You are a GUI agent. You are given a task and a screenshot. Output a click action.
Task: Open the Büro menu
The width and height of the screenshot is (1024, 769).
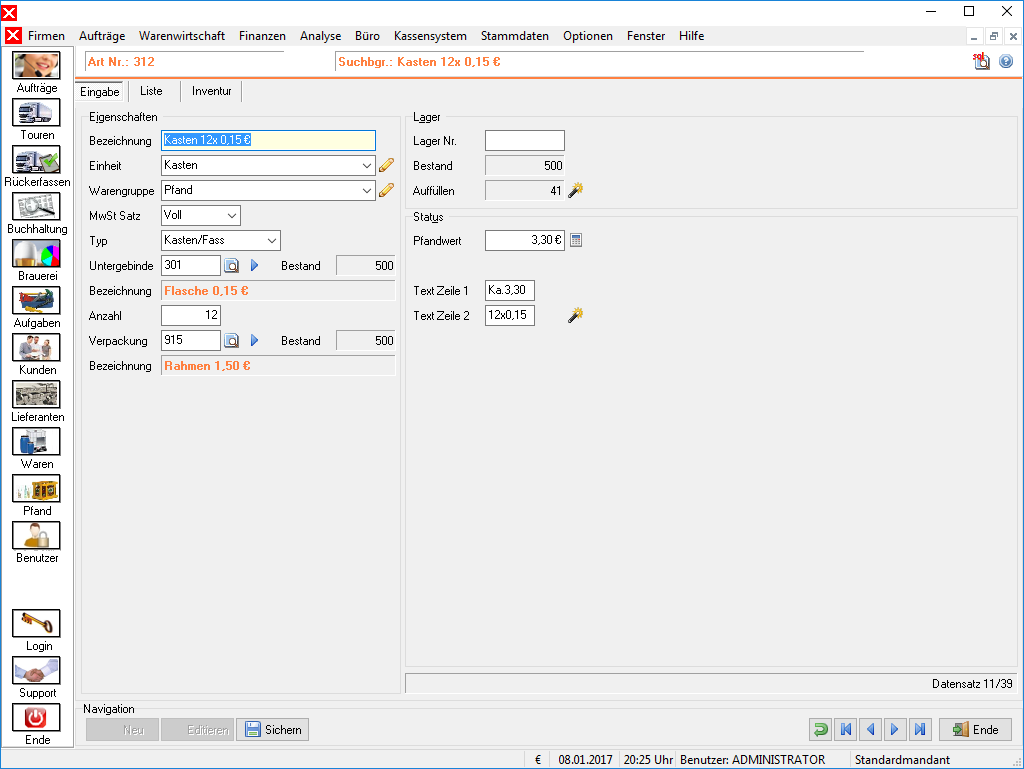click(x=367, y=36)
